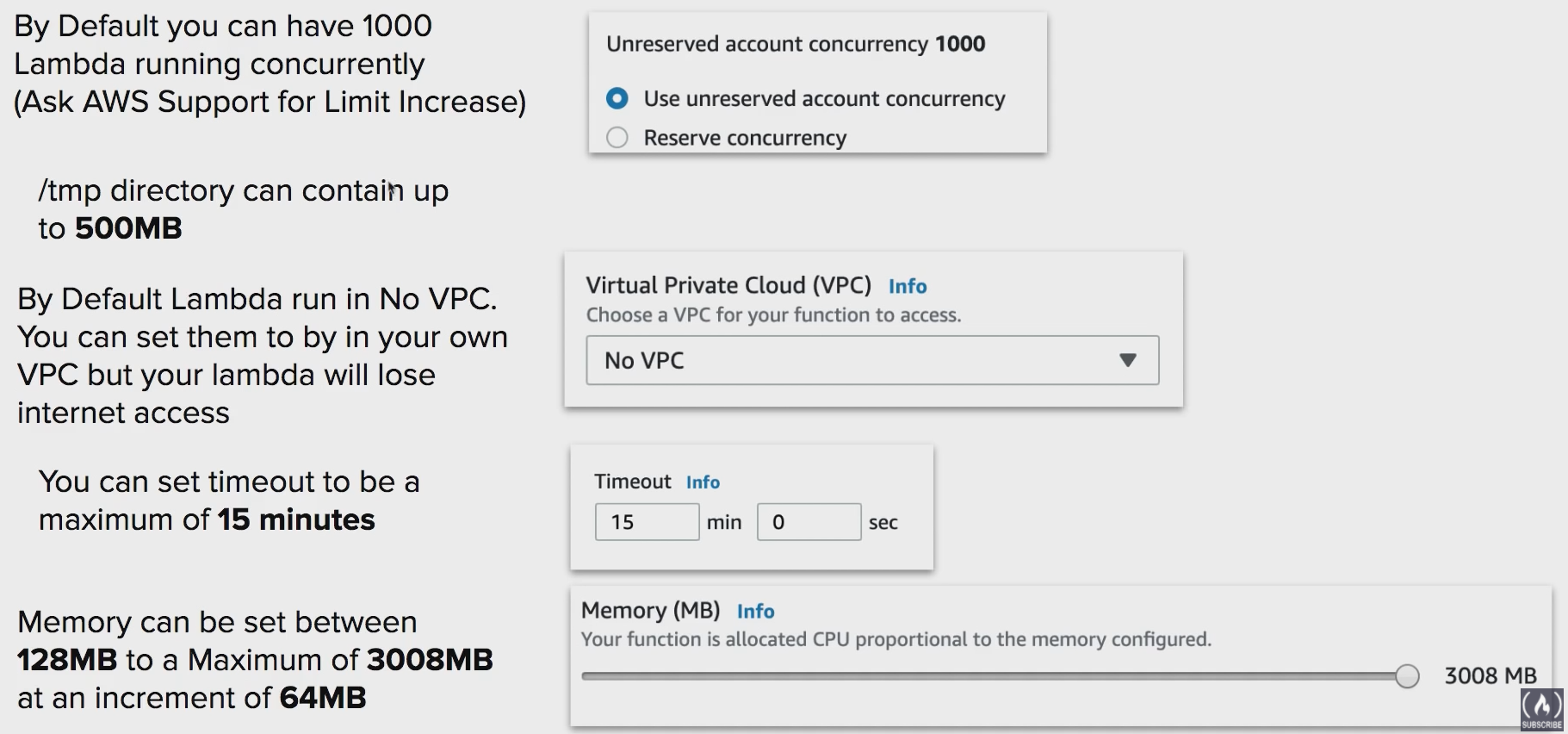Click the Unreserved account concurrency 1000 heading
This screenshot has width=1568, height=734.
point(795,44)
